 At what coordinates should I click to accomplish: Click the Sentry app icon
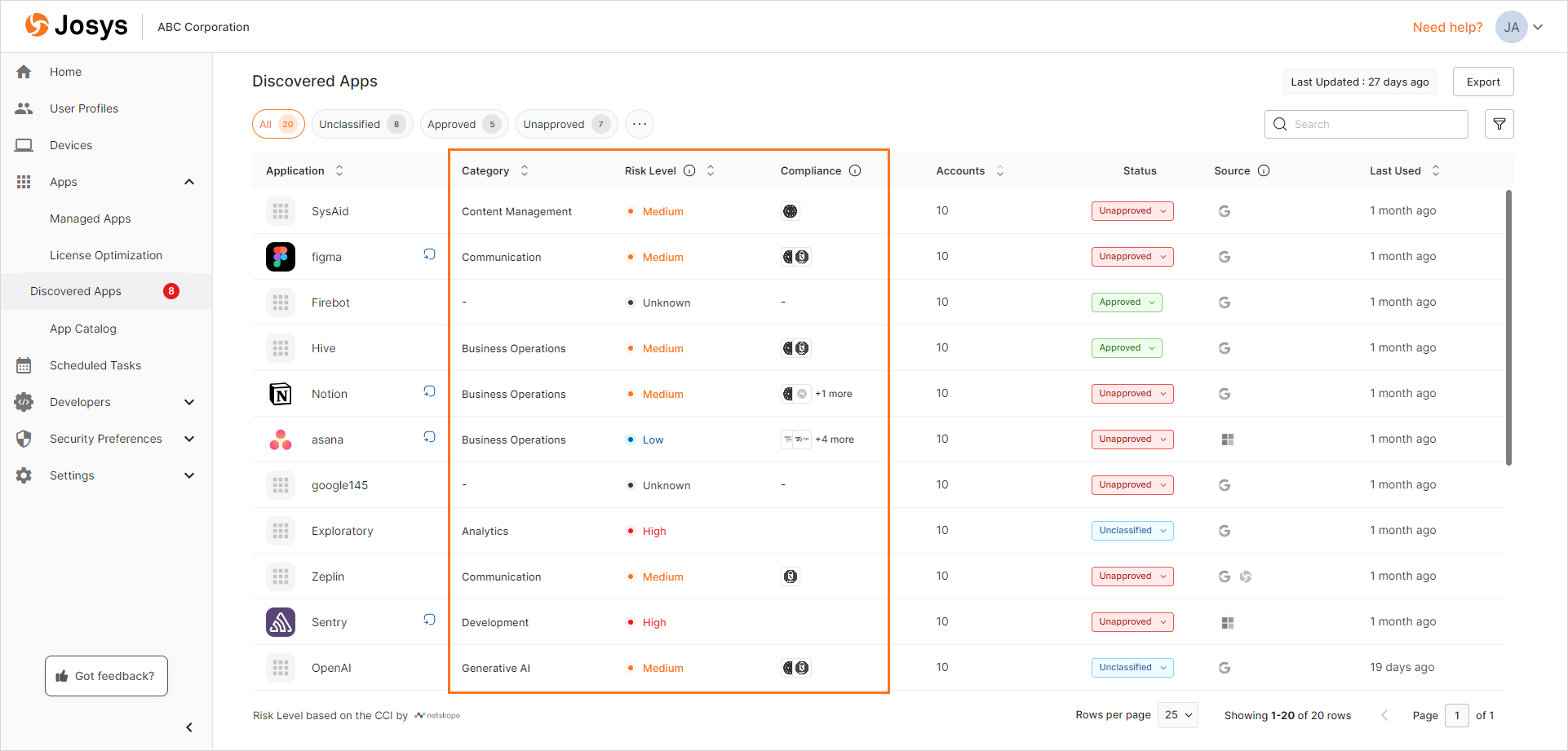click(281, 622)
